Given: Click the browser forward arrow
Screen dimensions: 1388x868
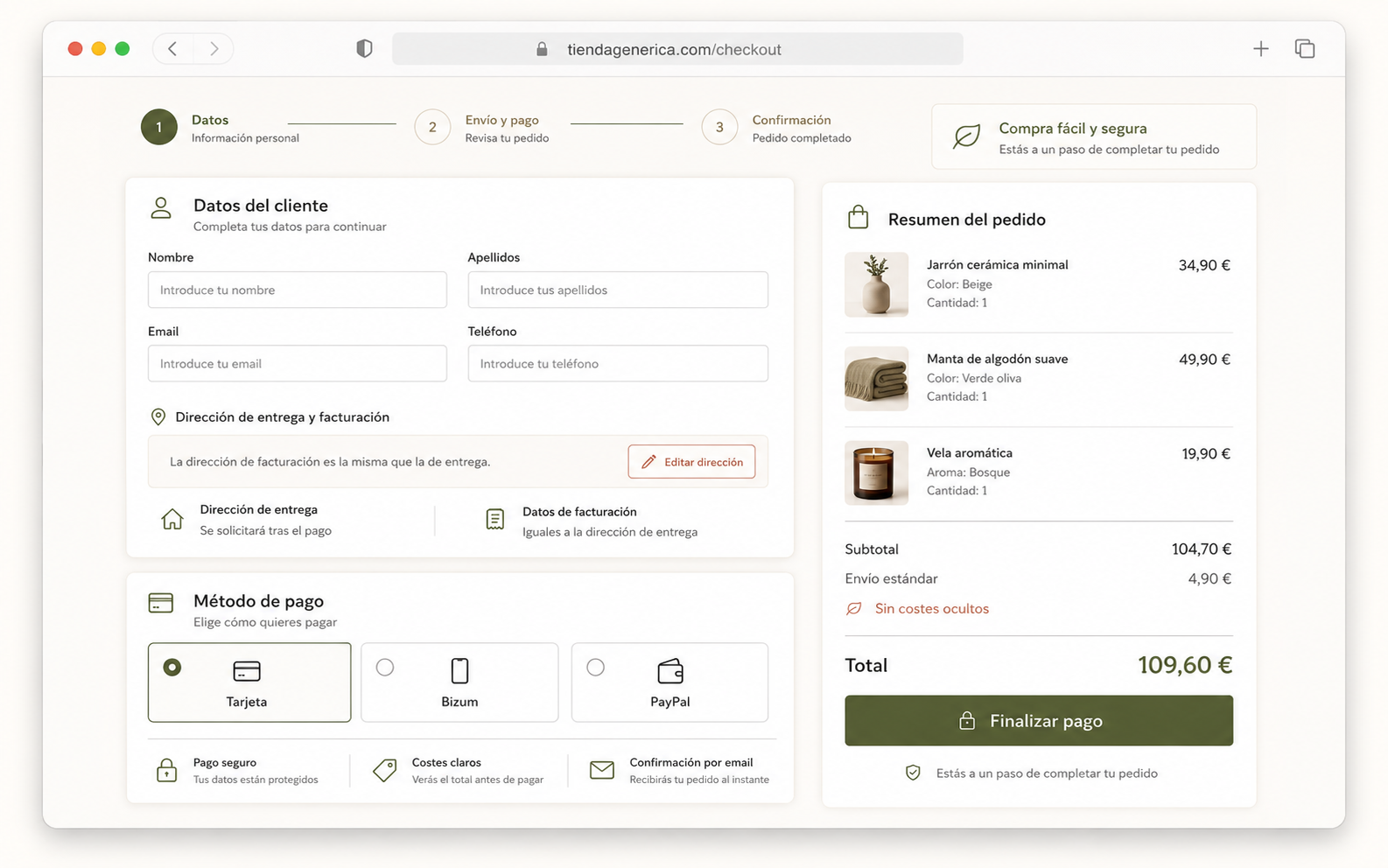Looking at the screenshot, I should (214, 49).
